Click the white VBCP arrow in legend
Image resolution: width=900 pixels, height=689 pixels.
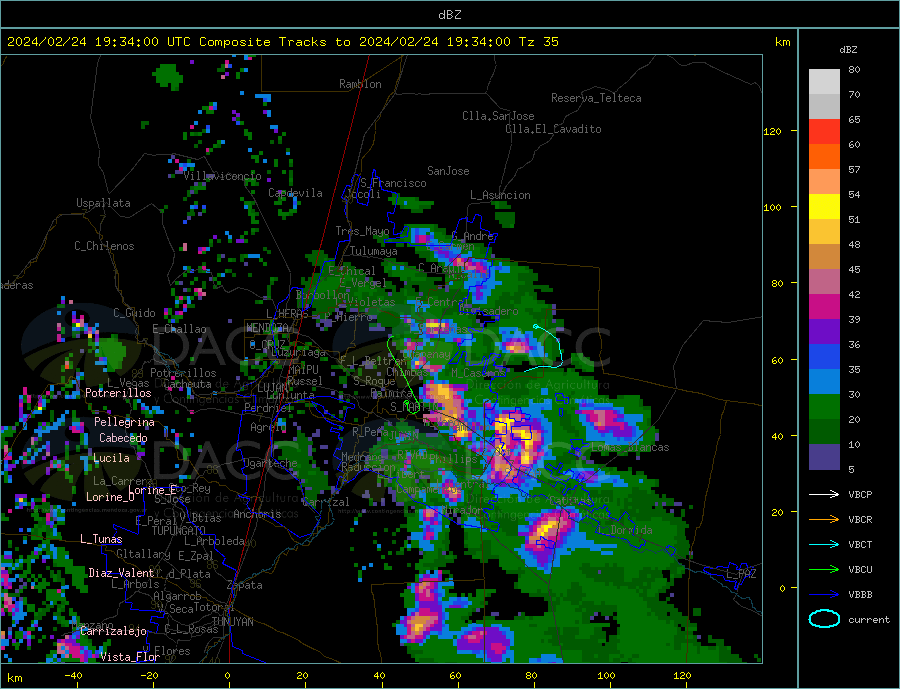click(x=824, y=494)
